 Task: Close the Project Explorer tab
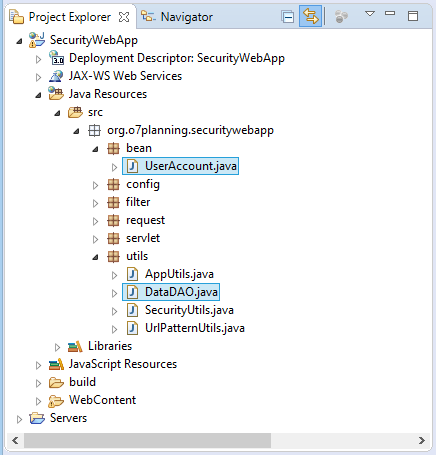(124, 17)
